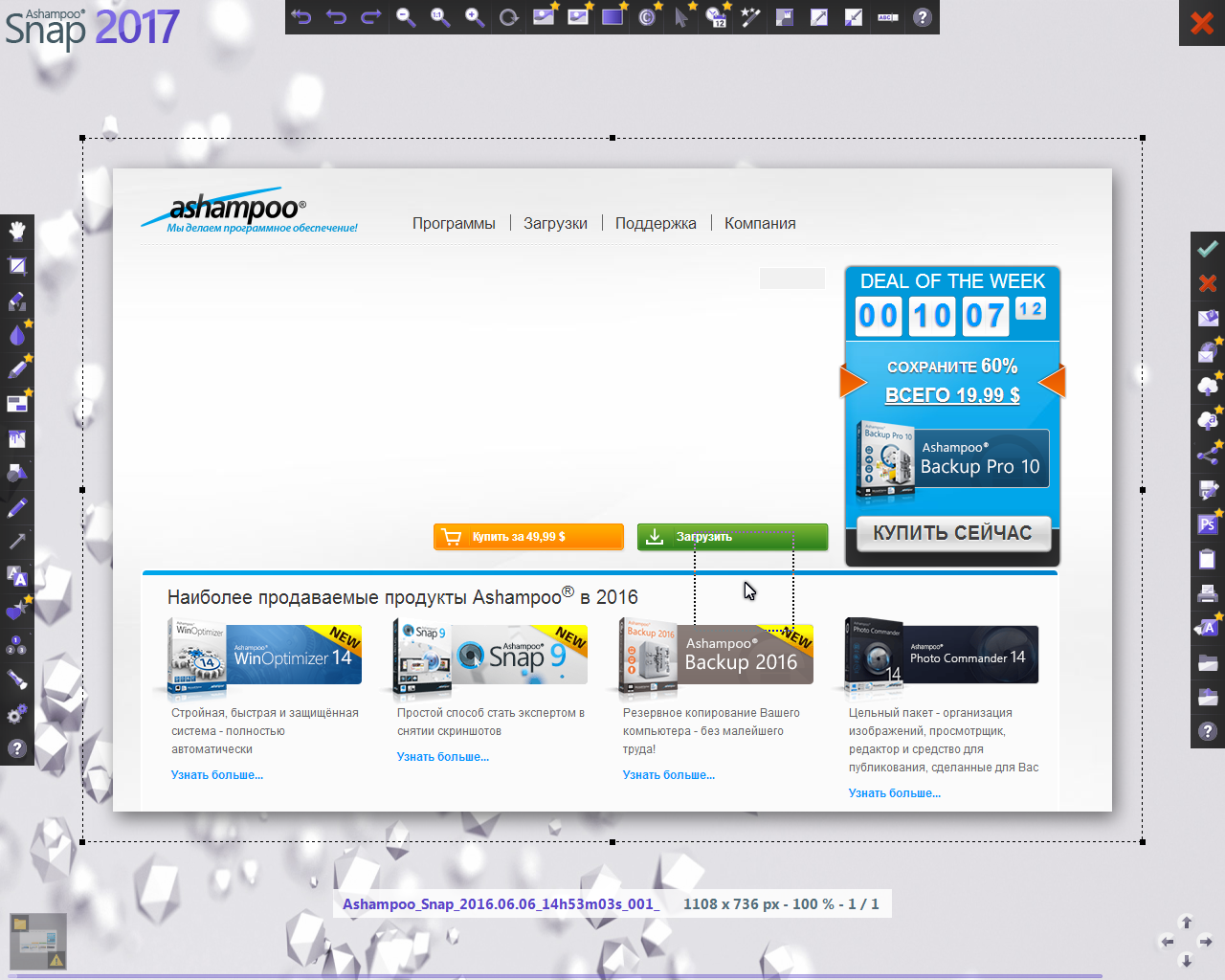This screenshot has height=980, width=1225.
Task: Click the capture filename field
Action: click(501, 904)
